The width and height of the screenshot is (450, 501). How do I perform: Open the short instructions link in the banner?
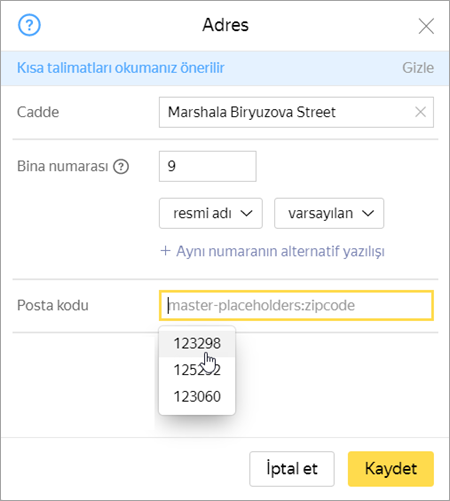pyautogui.click(x=121, y=68)
